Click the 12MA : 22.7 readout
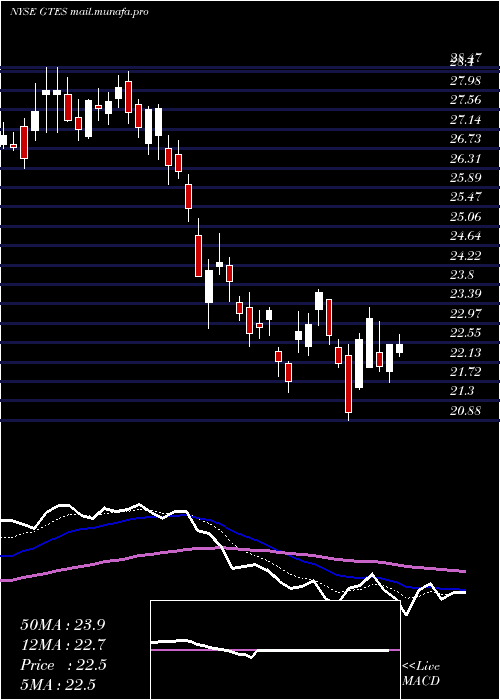This screenshot has width=500, height=700. [63, 645]
